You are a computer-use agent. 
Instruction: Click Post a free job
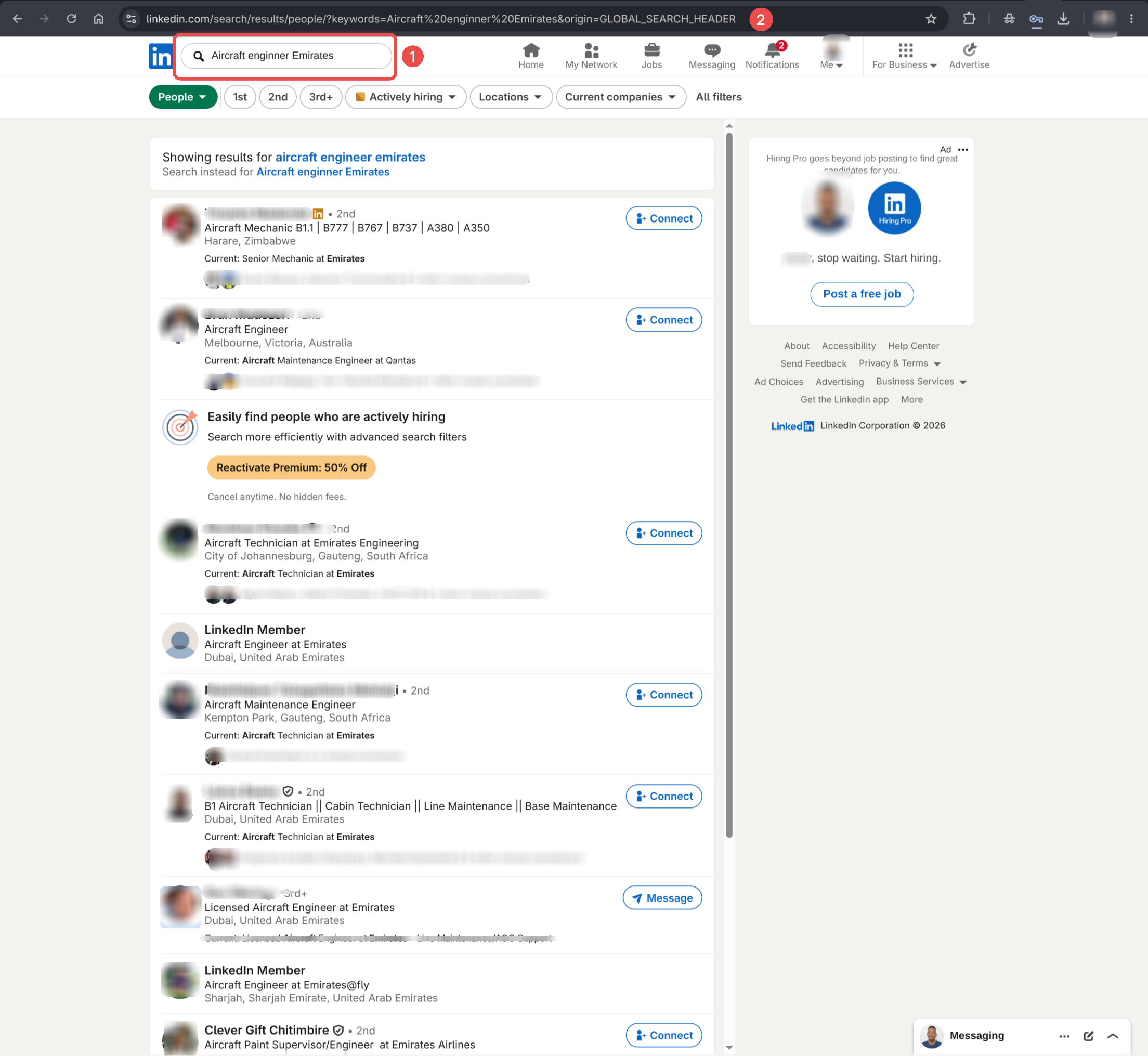(862, 294)
